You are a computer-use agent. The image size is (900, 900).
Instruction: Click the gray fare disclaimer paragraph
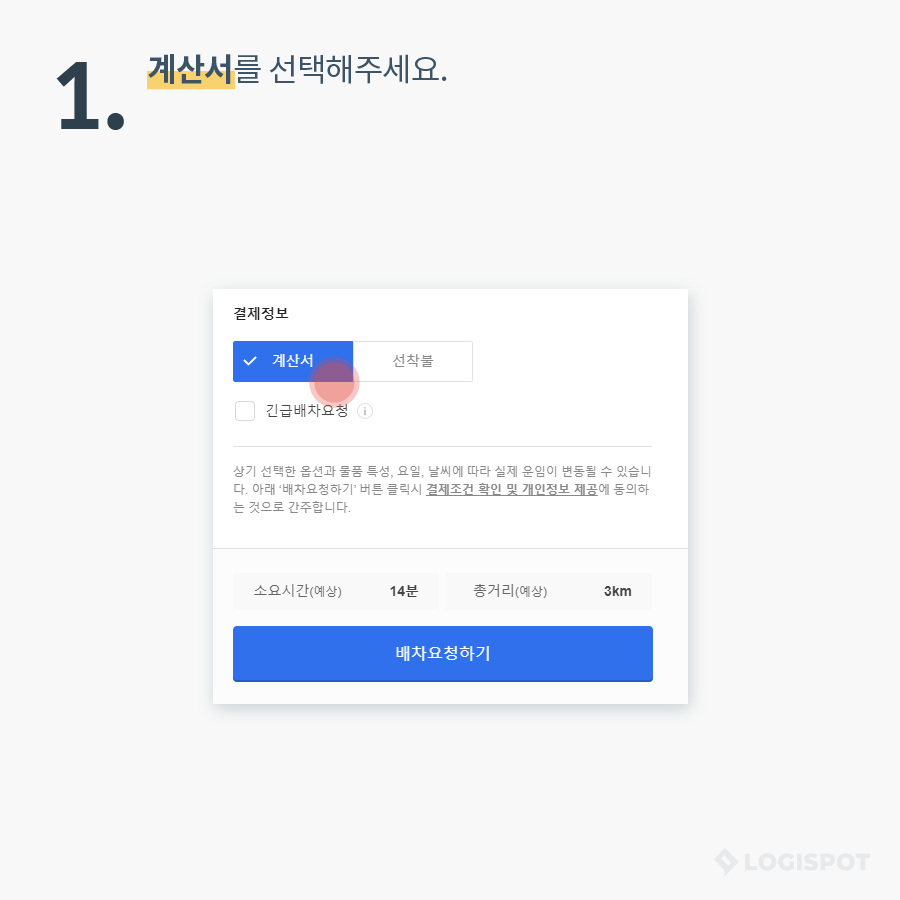tap(442, 489)
